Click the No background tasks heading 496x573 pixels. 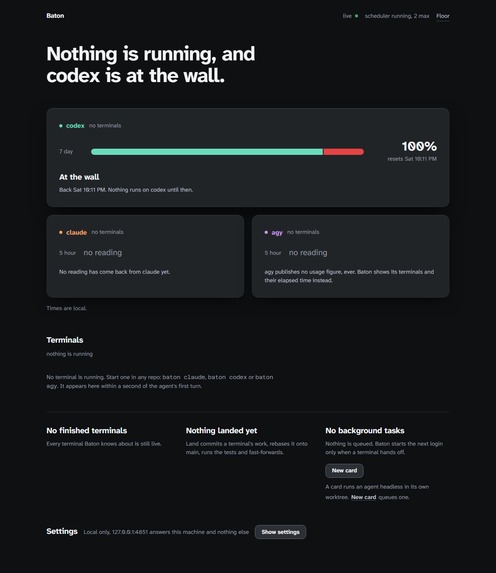click(365, 431)
